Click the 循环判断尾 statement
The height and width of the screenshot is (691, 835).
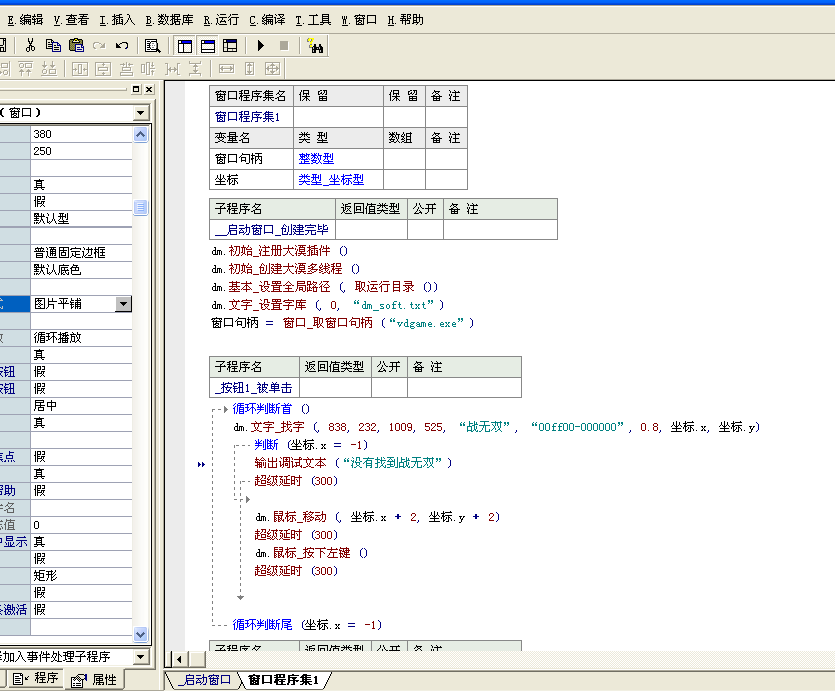pos(307,625)
